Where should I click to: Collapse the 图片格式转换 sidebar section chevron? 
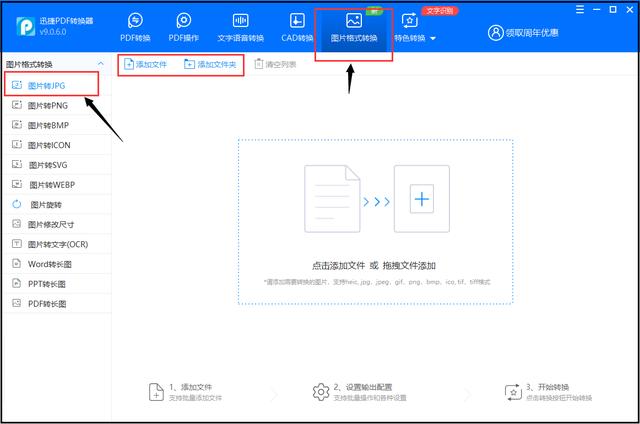coord(100,64)
